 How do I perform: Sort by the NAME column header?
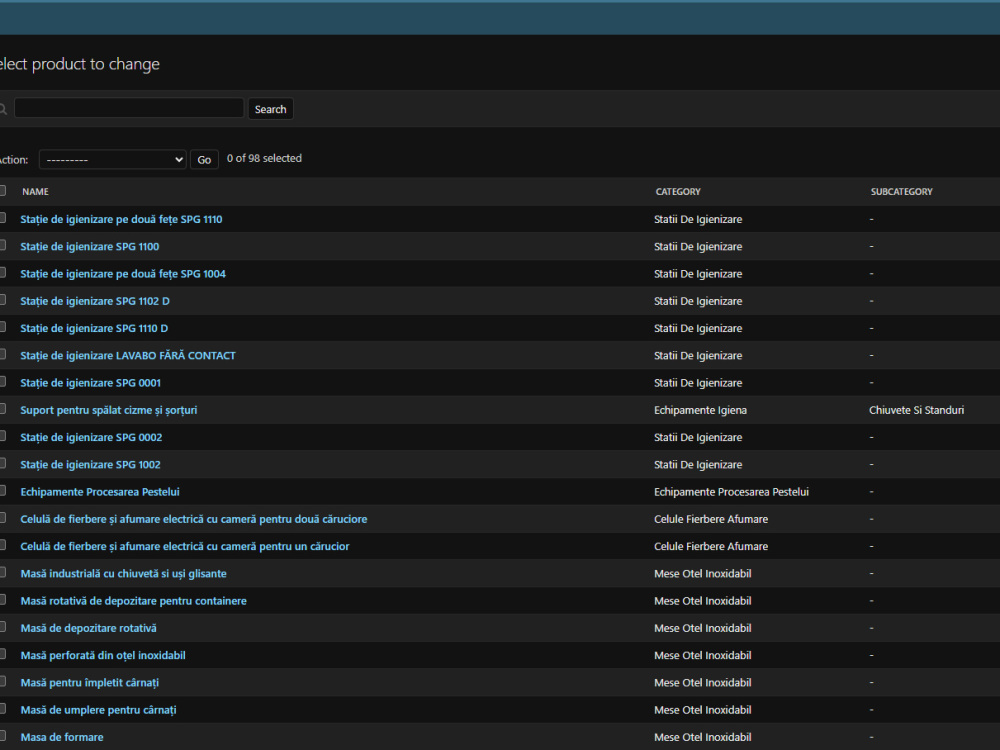(35, 191)
